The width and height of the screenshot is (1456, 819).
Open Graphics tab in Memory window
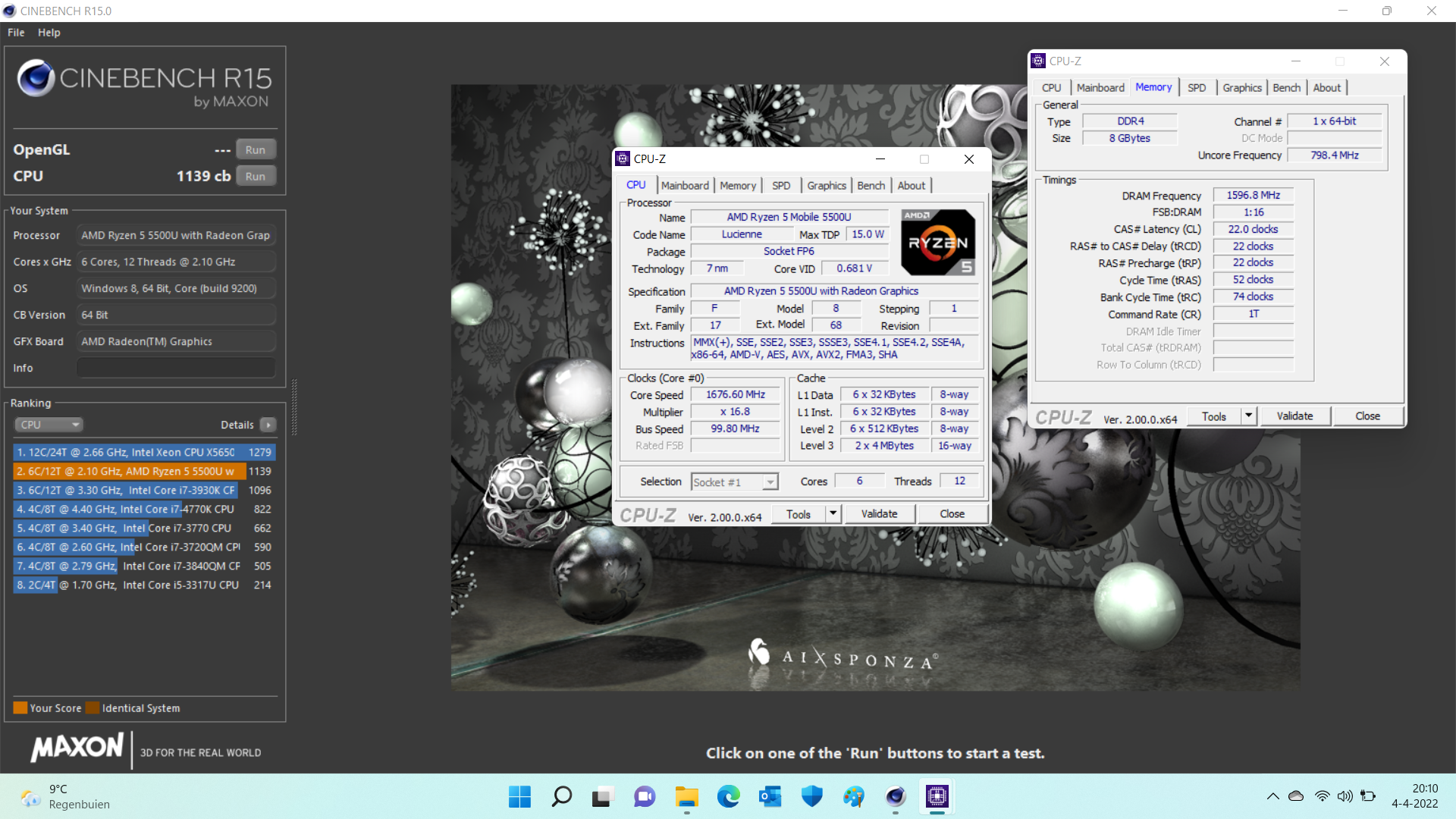tap(1242, 88)
